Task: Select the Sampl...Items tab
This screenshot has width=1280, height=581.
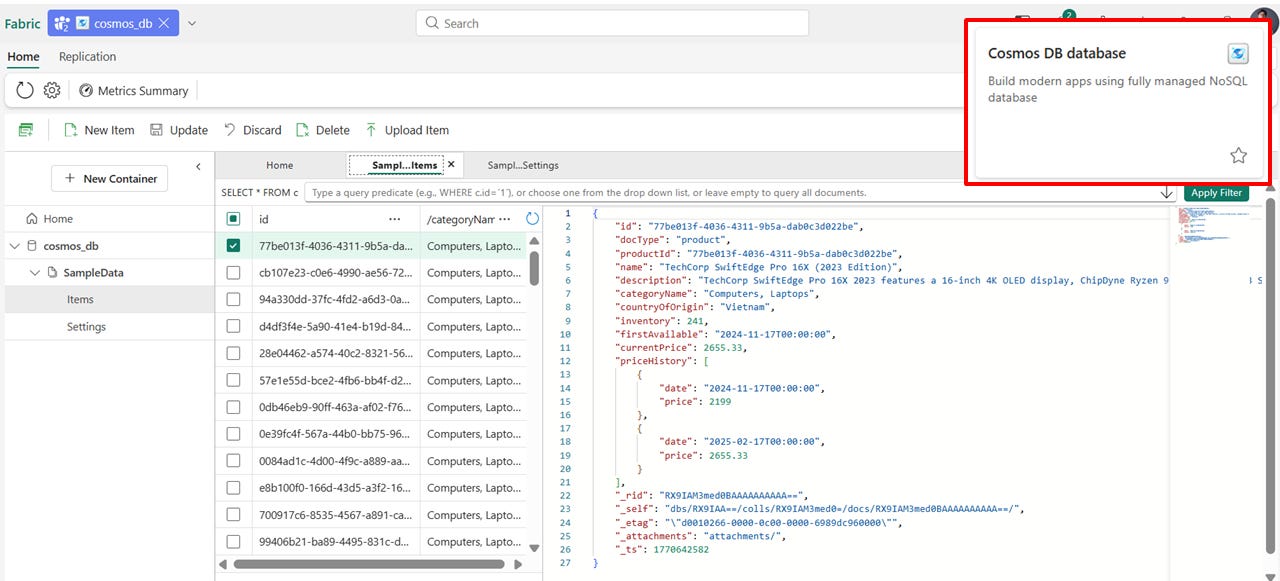Action: tap(404, 165)
